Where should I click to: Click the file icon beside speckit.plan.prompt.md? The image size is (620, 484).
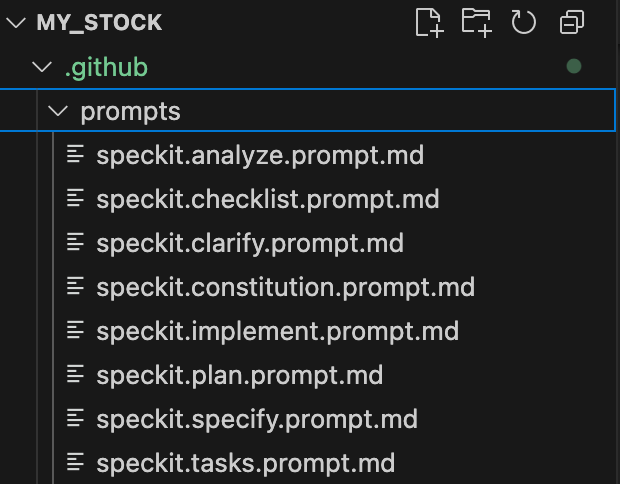75,375
